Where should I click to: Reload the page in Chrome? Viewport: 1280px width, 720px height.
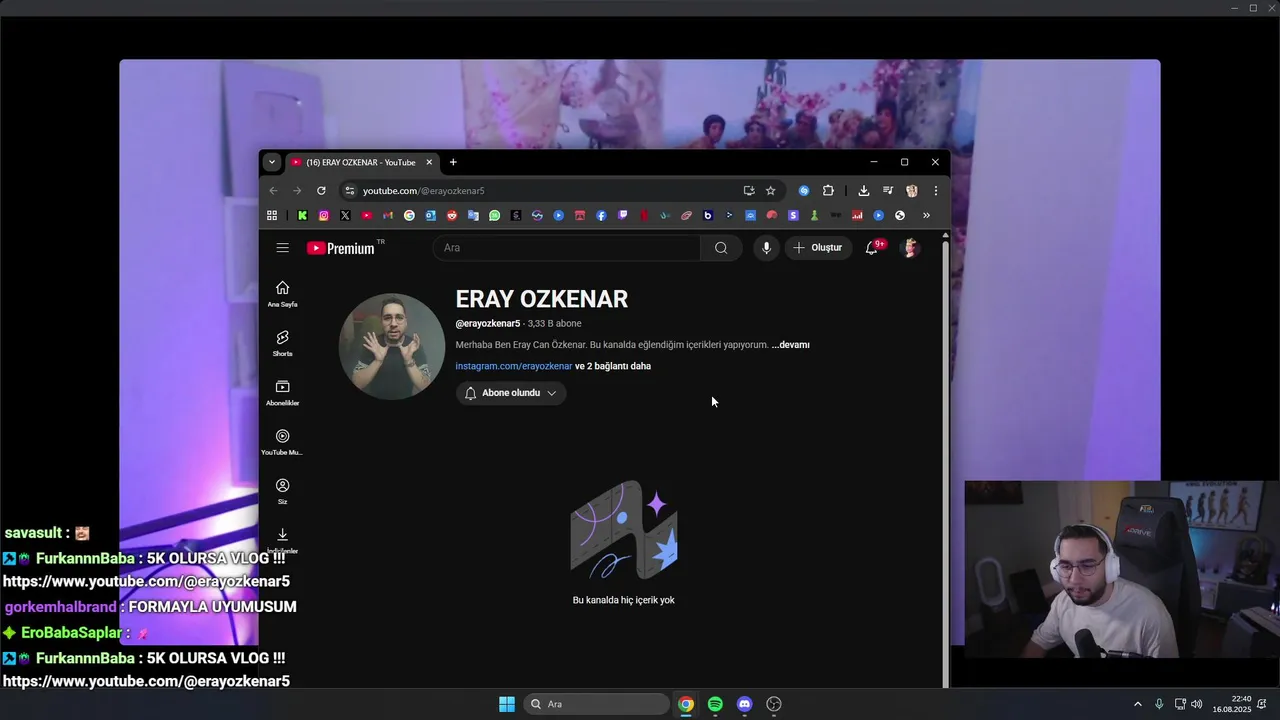321,191
